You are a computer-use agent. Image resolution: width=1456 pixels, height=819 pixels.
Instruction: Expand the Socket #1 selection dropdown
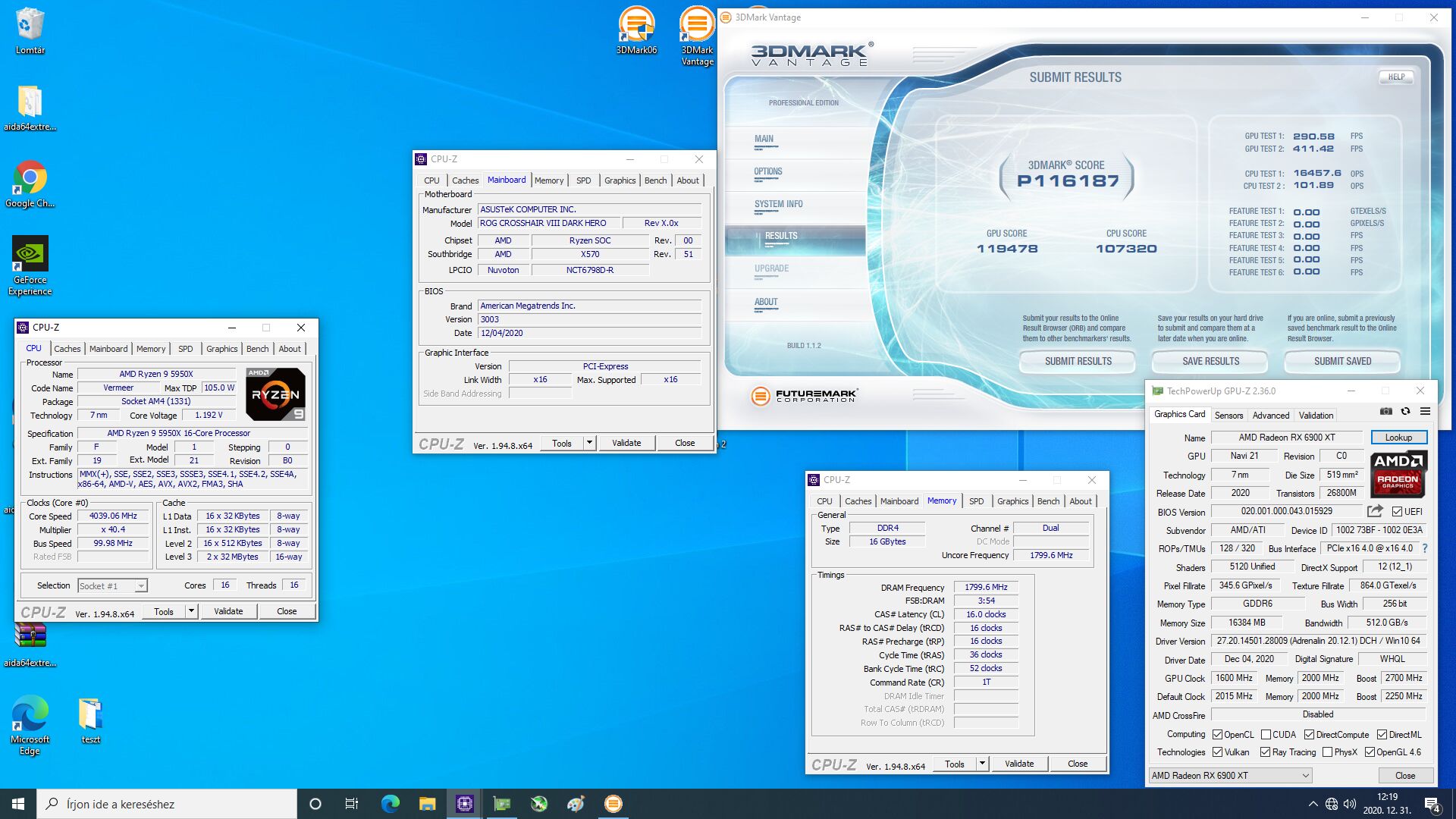pyautogui.click(x=140, y=586)
